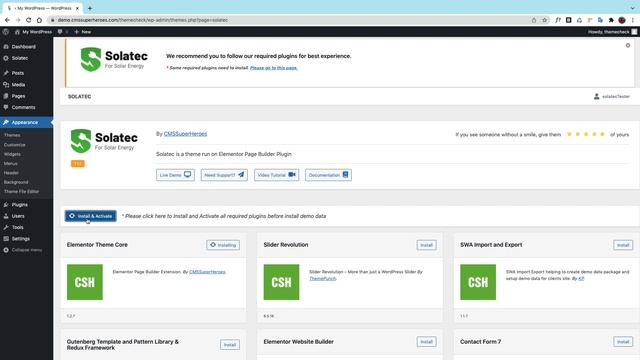
Task: Open Background submenu item
Action: [16, 182]
